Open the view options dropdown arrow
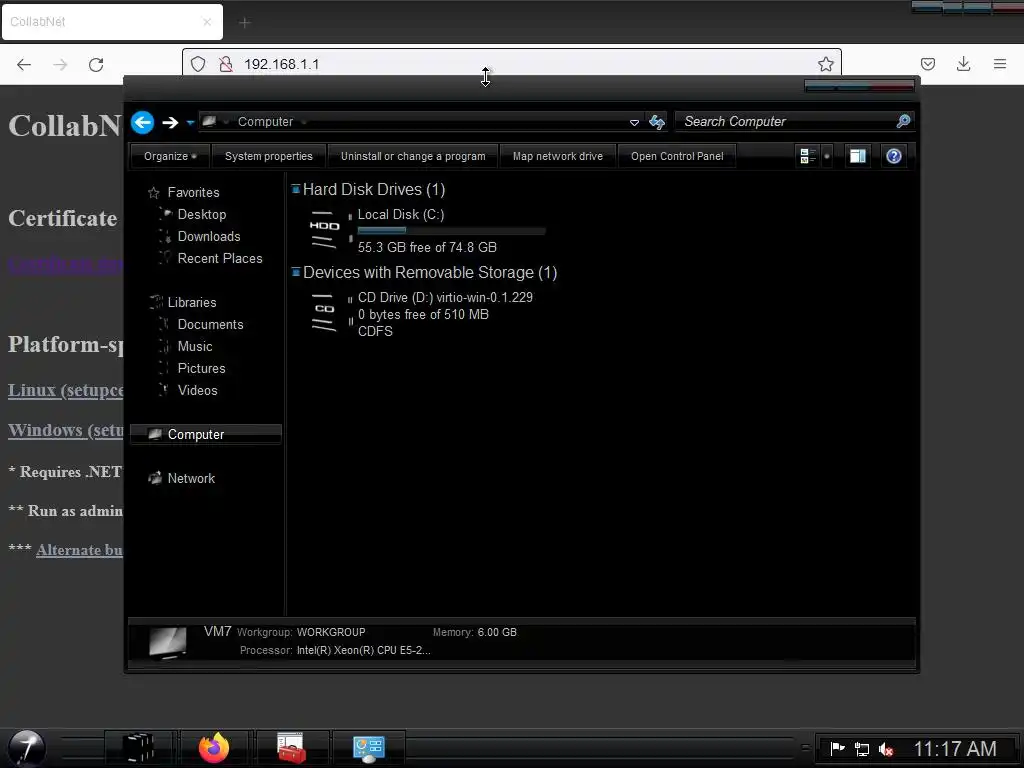 click(x=827, y=156)
